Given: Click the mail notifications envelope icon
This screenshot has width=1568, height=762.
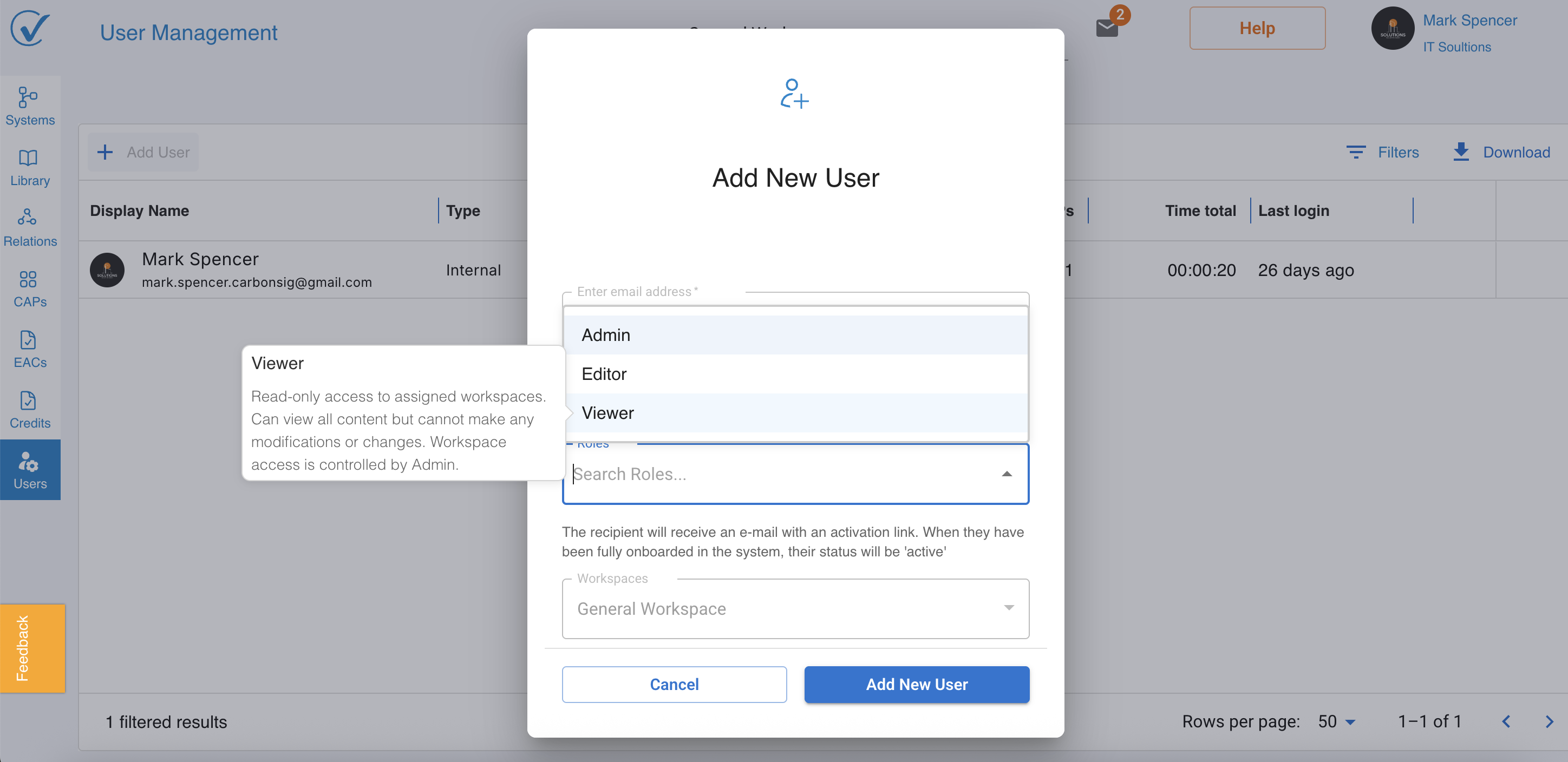Looking at the screenshot, I should pos(1107,28).
